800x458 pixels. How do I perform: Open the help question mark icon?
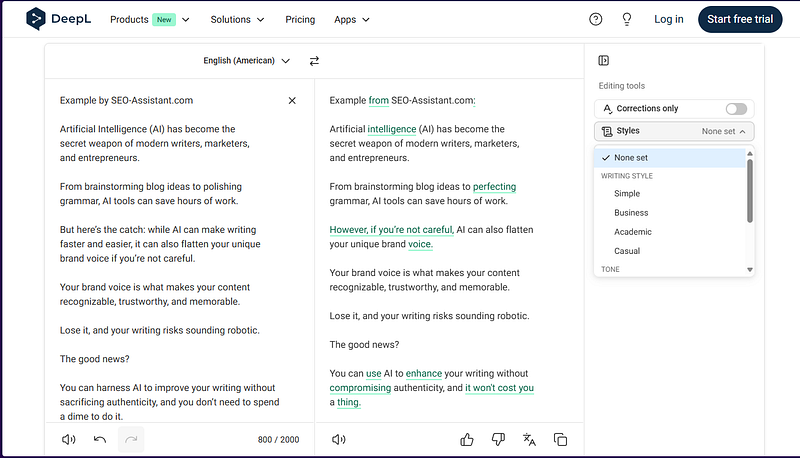tap(595, 19)
